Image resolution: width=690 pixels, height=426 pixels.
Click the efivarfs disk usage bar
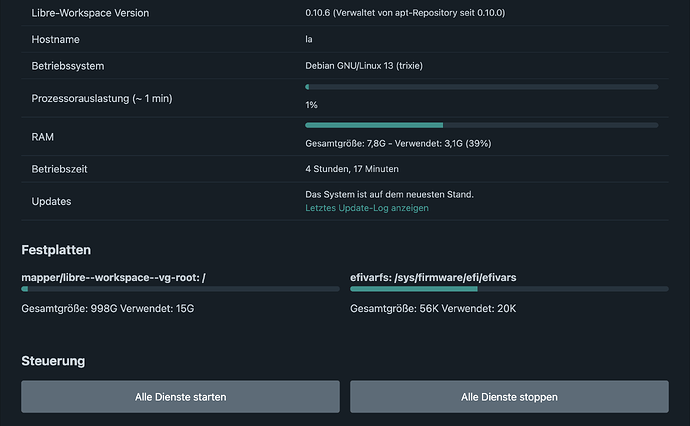(x=509, y=289)
